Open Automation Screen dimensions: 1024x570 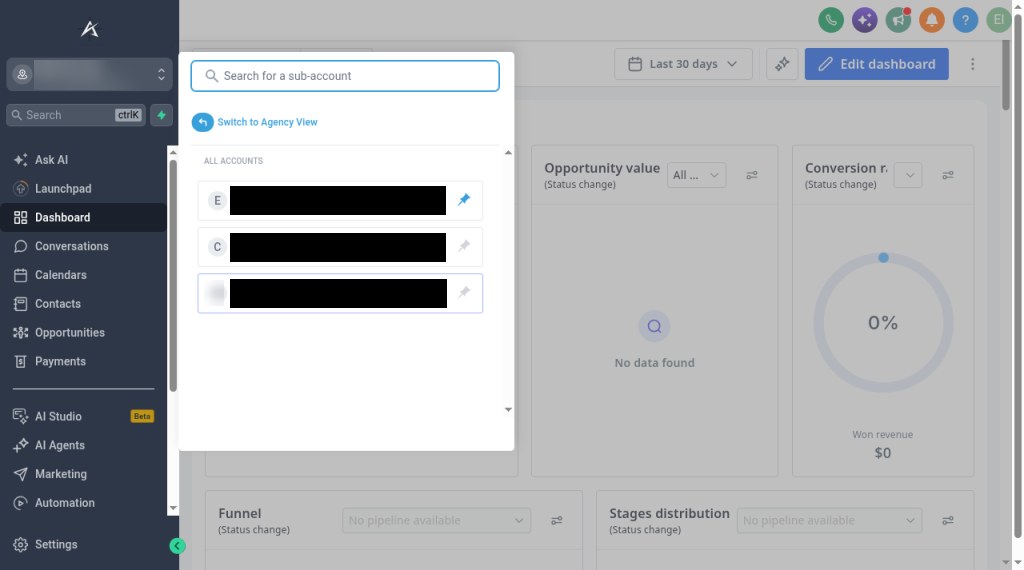coord(83,503)
